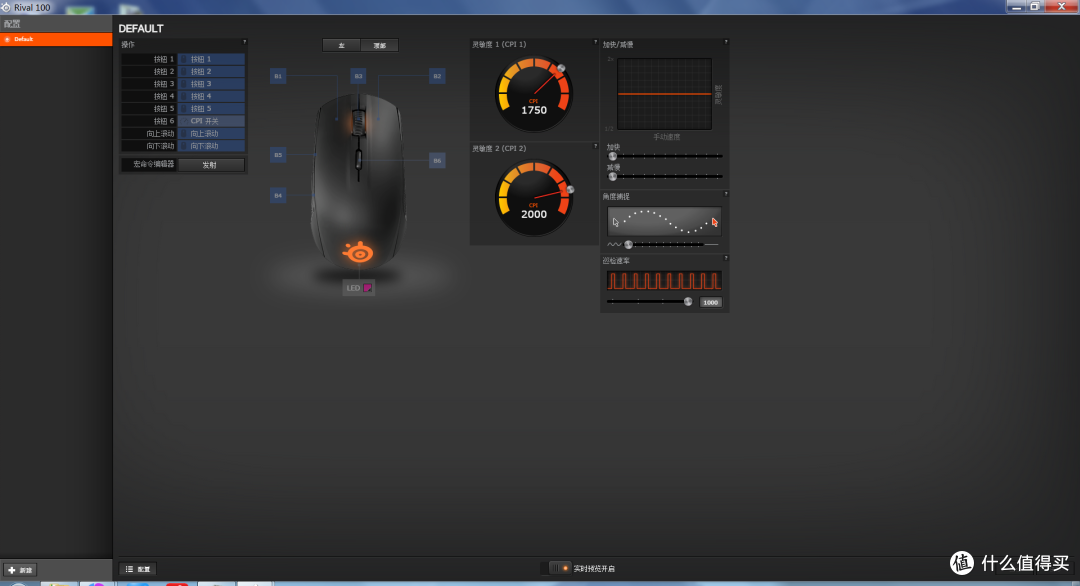1080x586 pixels.
Task: Click the LED label under the mouse
Action: click(353, 288)
